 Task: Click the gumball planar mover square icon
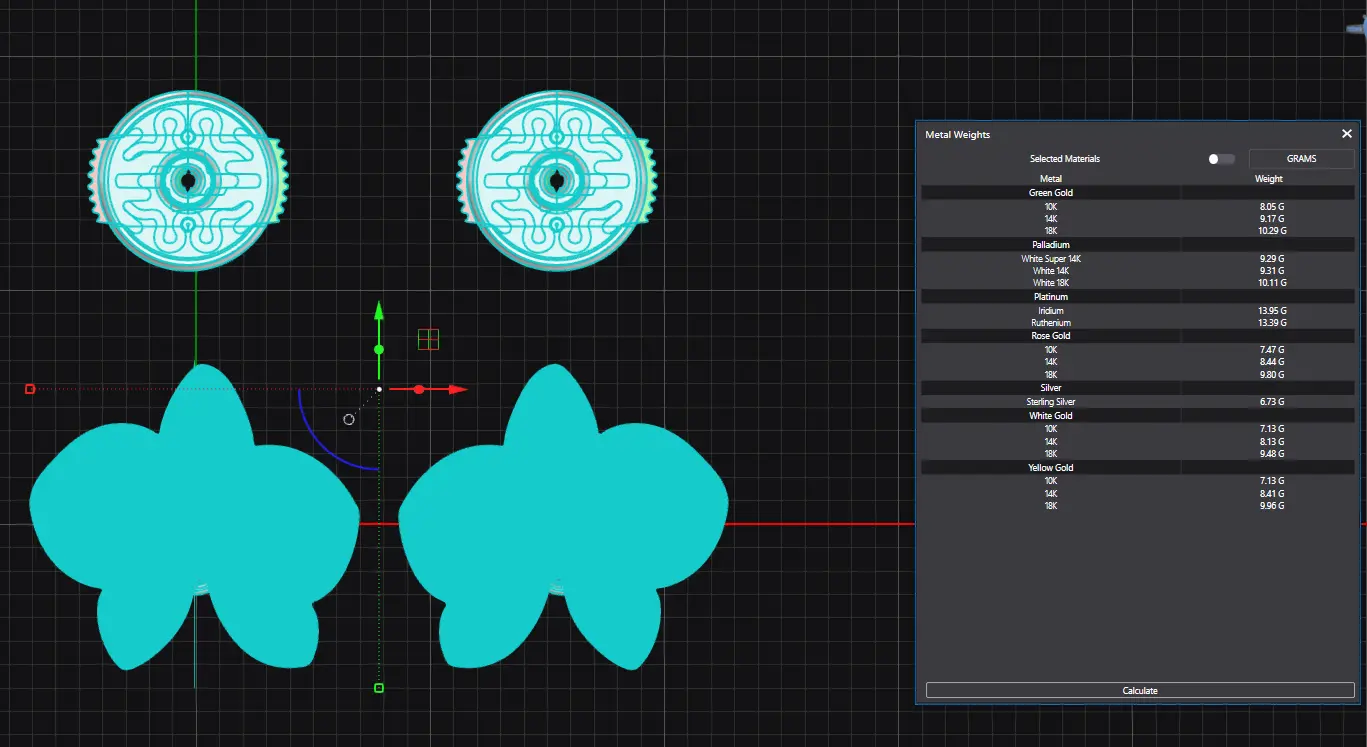(428, 340)
